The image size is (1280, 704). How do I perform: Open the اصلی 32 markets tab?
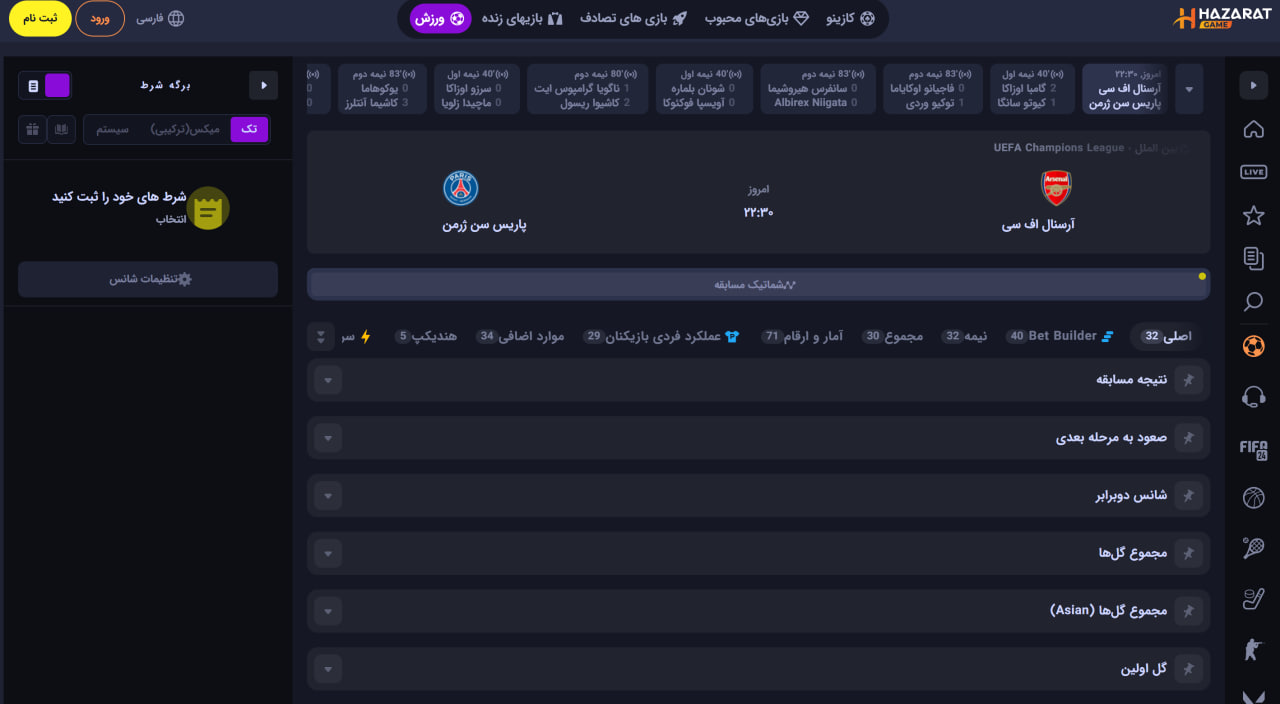pos(1167,336)
